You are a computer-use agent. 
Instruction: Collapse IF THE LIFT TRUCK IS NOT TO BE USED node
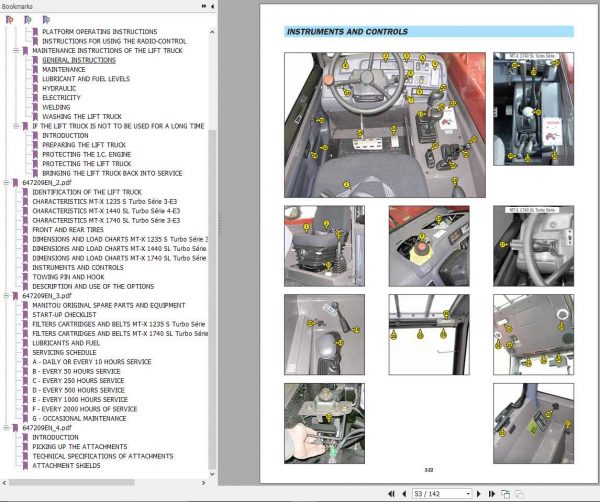pos(16,126)
